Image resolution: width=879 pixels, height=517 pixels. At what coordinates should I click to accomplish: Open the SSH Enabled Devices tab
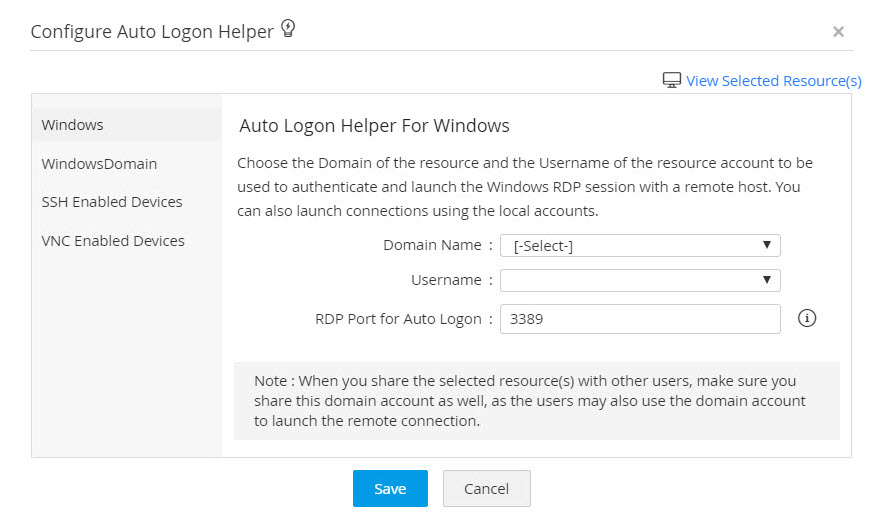click(112, 202)
